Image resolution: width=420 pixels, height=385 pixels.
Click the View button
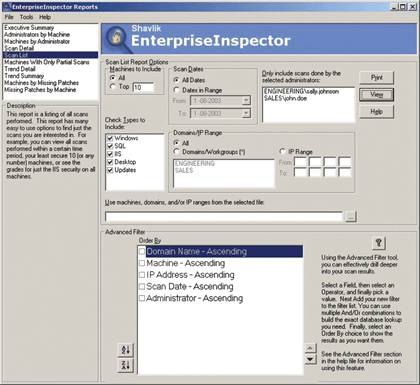tap(376, 95)
